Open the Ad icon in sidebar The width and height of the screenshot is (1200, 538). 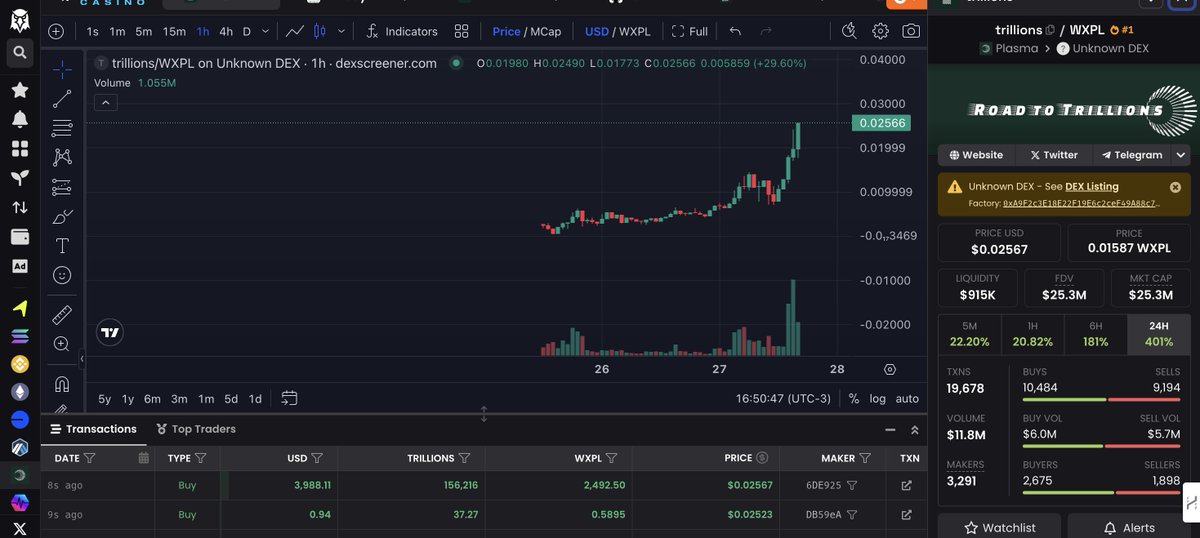tap(19, 266)
